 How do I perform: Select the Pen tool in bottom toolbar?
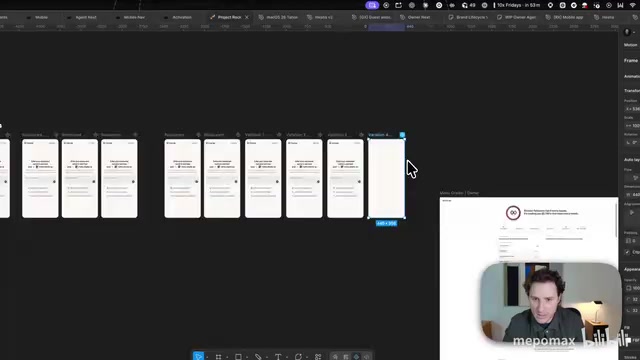coord(258,357)
